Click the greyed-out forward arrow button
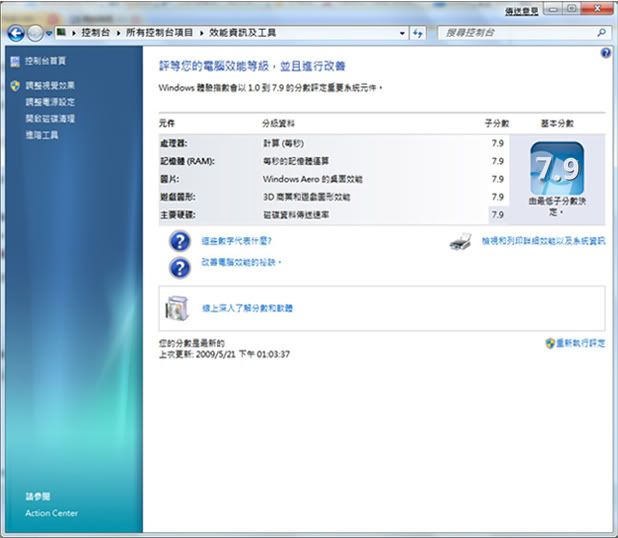618x538 pixels. (35, 34)
